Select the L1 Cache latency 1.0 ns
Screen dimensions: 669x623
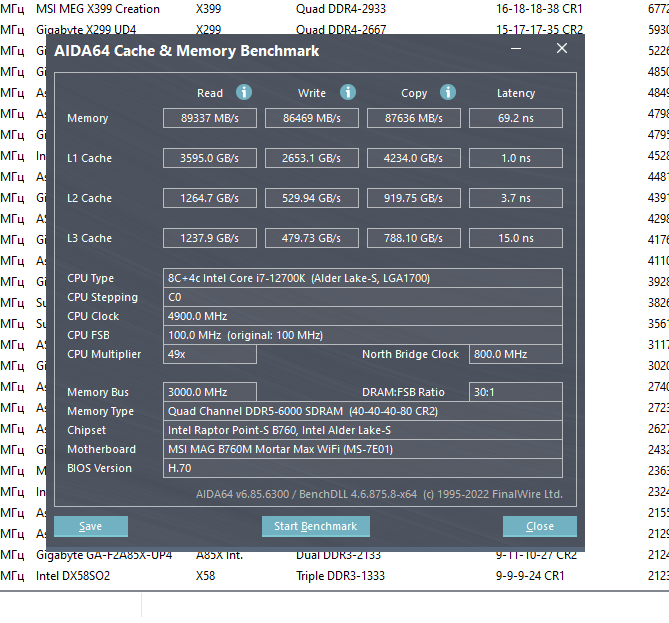click(516, 158)
